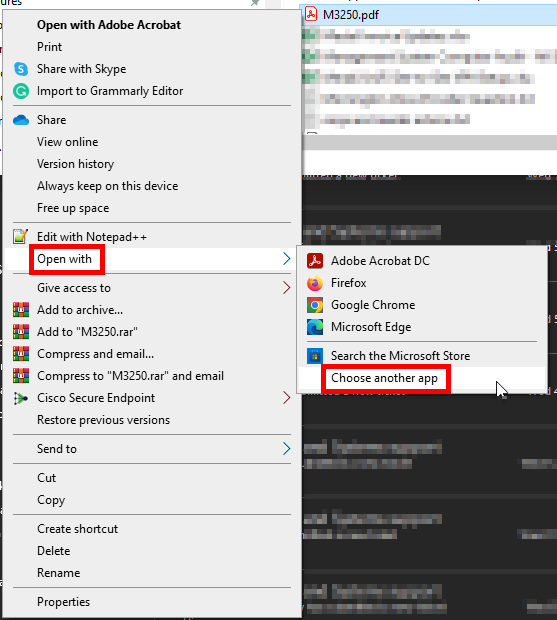
Task: Select Copy from the context menu
Action: click(x=153, y=500)
